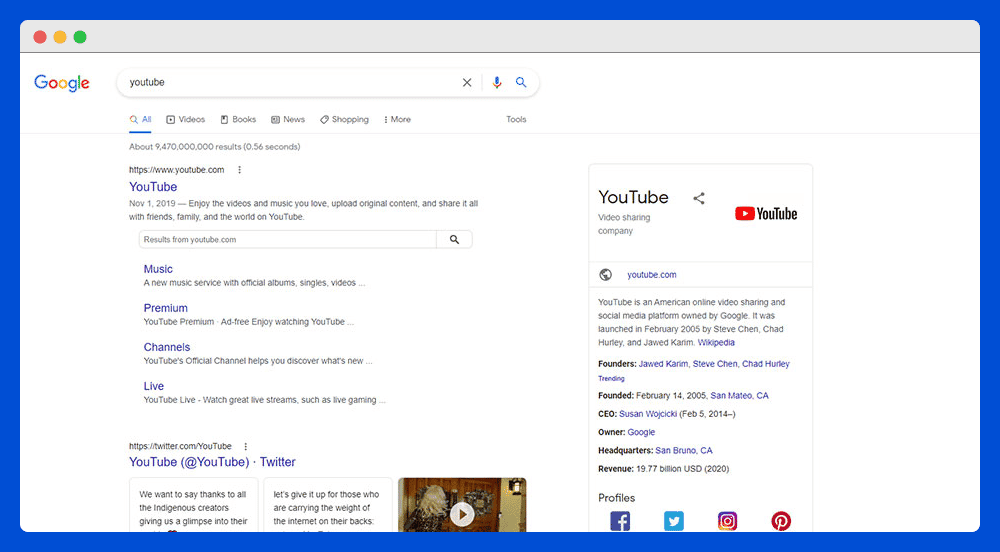This screenshot has height=552, width=1000.
Task: Click the Trending label under Founders
Action: point(611,379)
